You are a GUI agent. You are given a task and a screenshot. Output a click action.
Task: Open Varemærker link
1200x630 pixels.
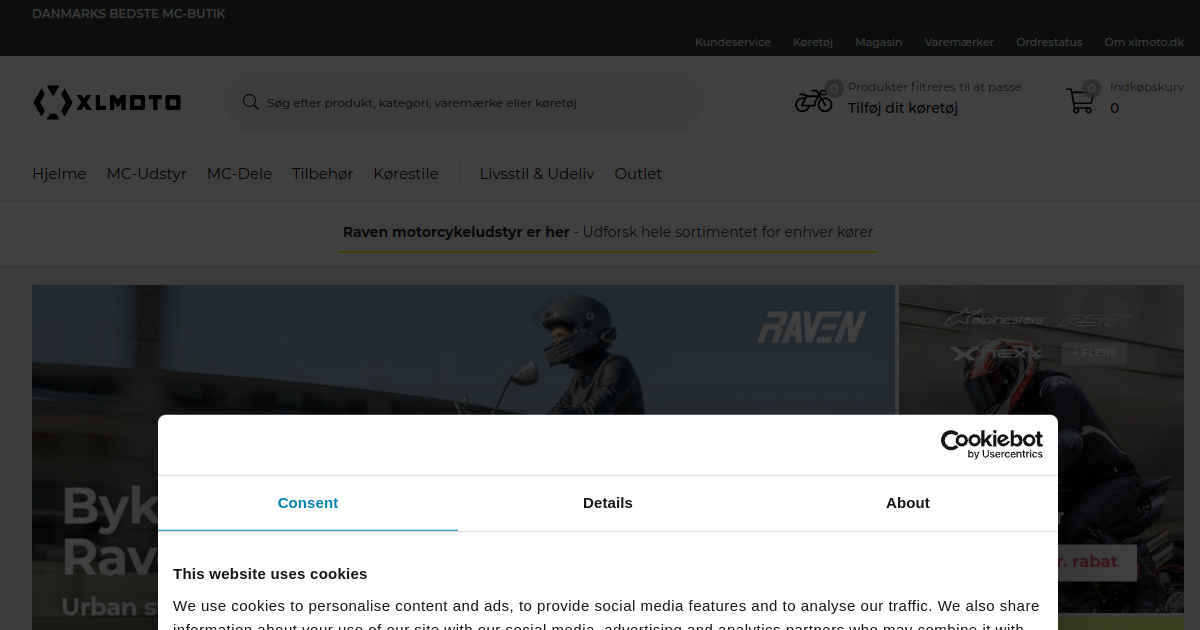pos(959,42)
